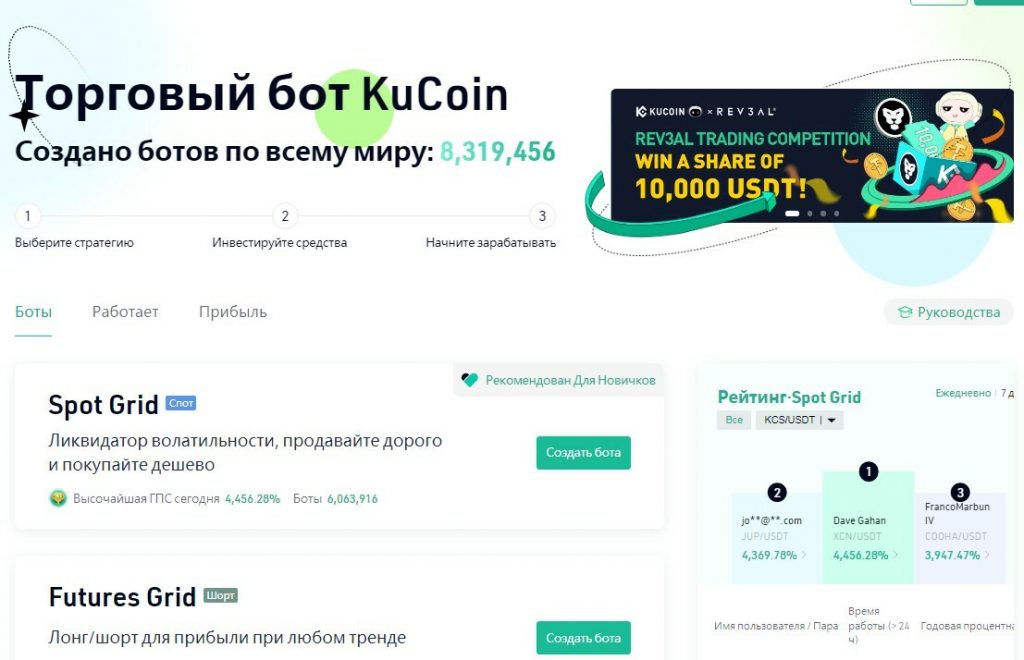Click the heart icon on recommended badge
1024x660 pixels.
[x=470, y=380]
